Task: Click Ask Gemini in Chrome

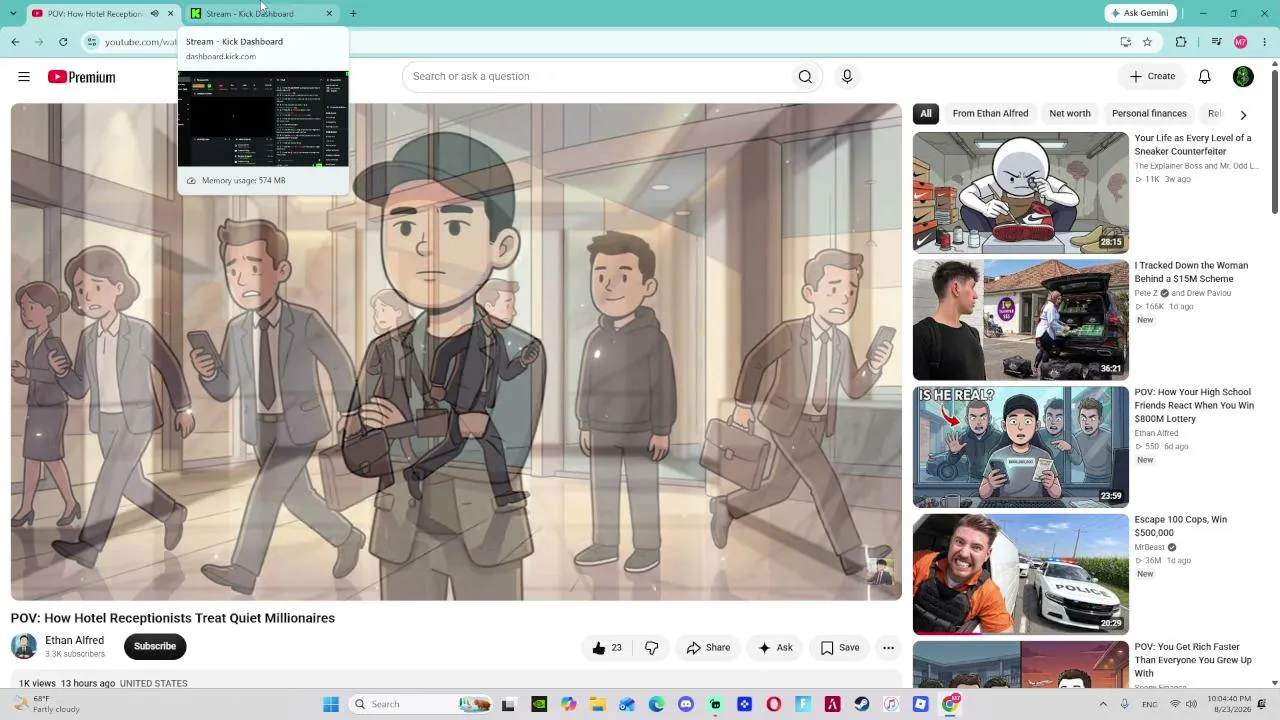Action: click(x=1140, y=13)
